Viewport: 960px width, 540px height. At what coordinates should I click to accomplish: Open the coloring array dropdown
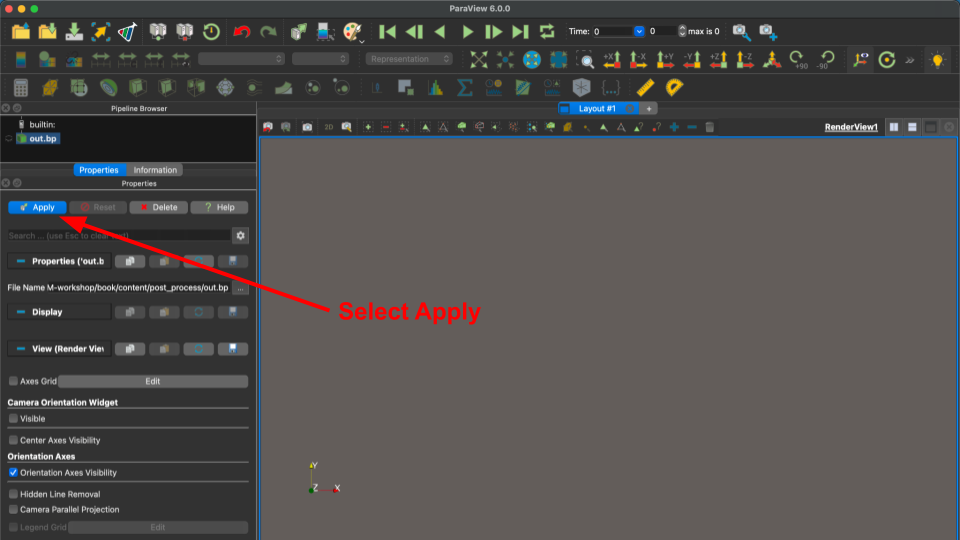241,59
